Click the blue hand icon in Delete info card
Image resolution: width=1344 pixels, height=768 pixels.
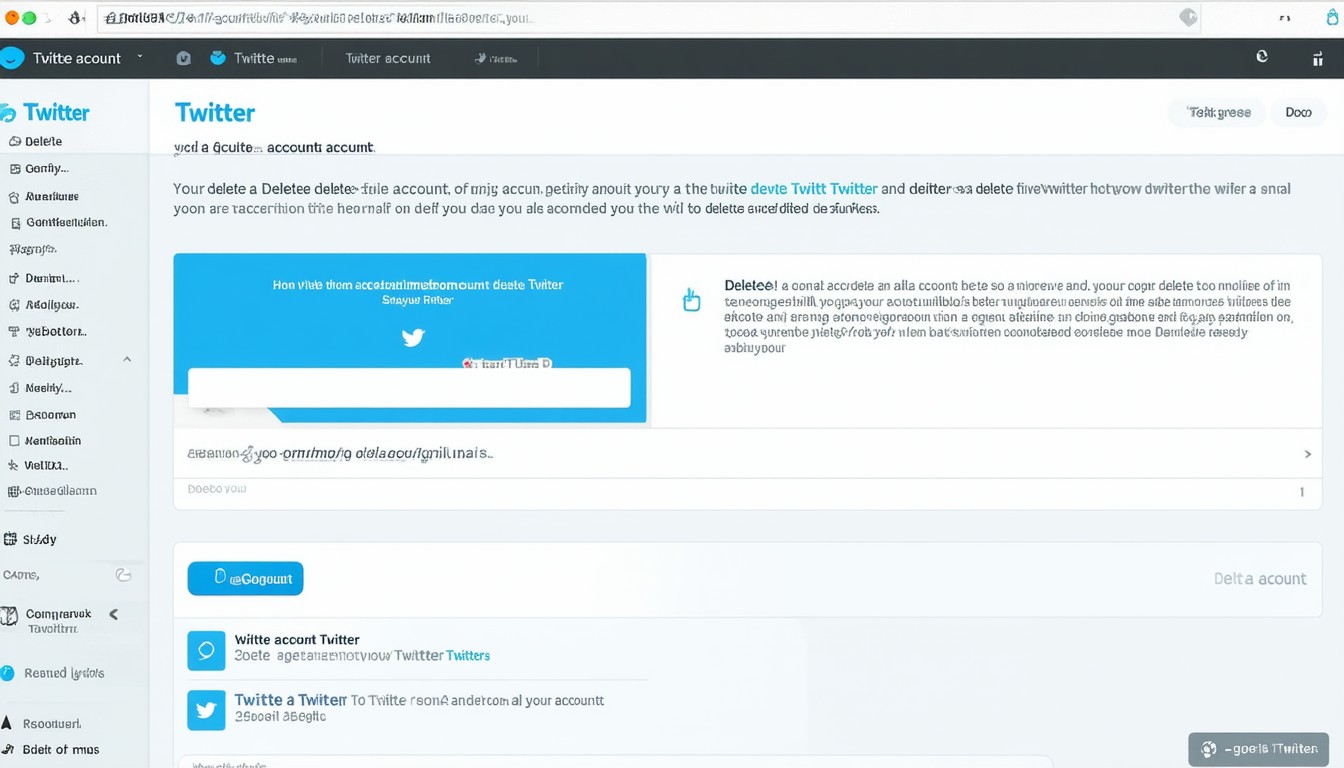(691, 300)
